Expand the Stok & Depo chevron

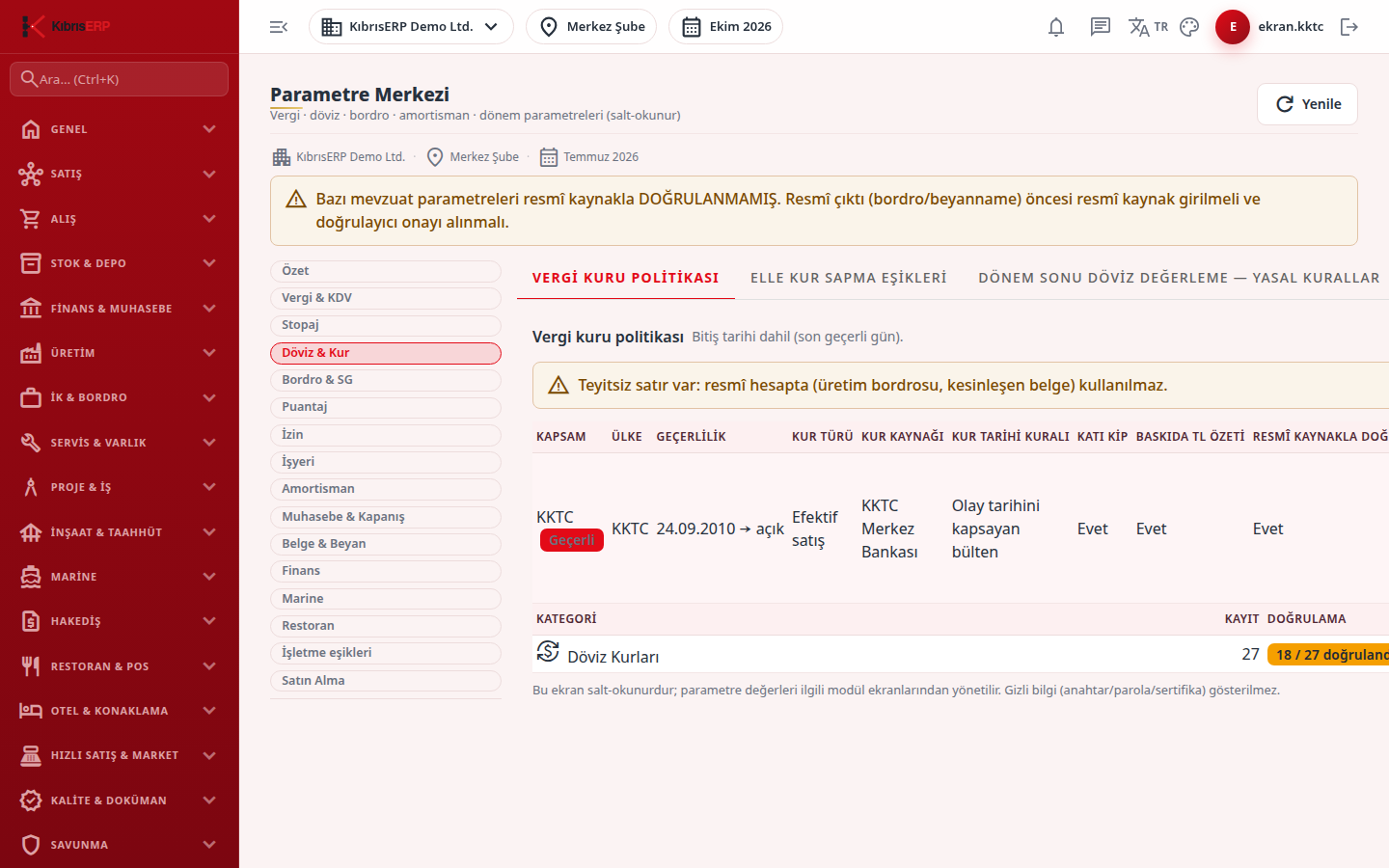point(209,263)
